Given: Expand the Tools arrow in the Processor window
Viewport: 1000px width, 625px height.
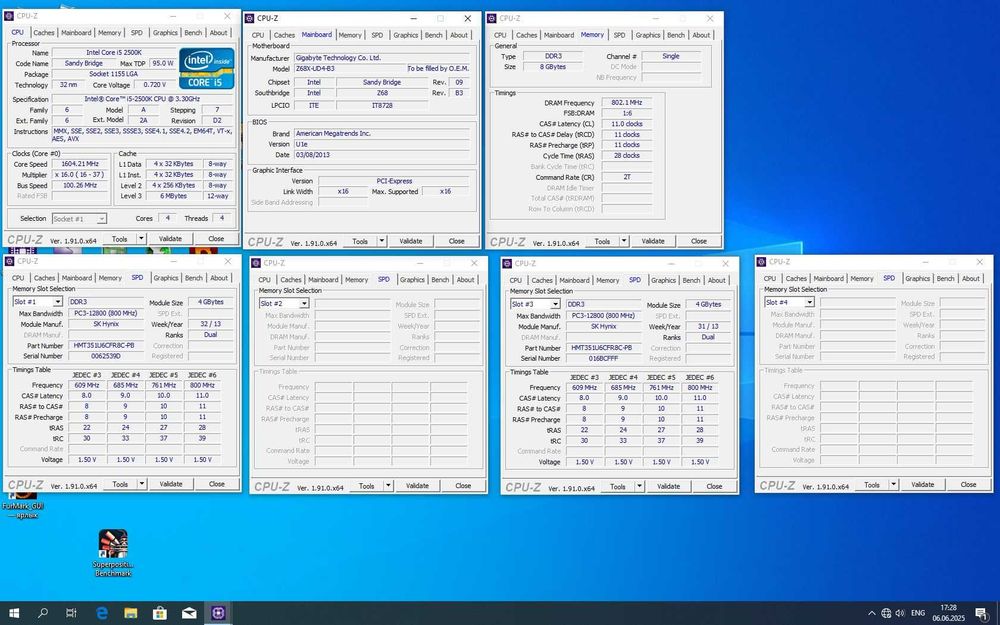Looking at the screenshot, I should coord(141,239).
